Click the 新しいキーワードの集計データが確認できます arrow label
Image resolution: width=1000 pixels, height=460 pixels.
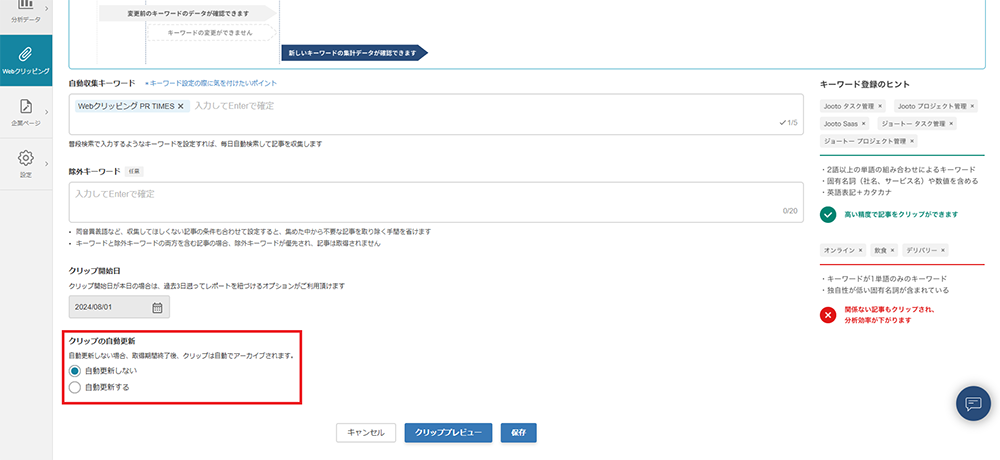pyautogui.click(x=355, y=54)
